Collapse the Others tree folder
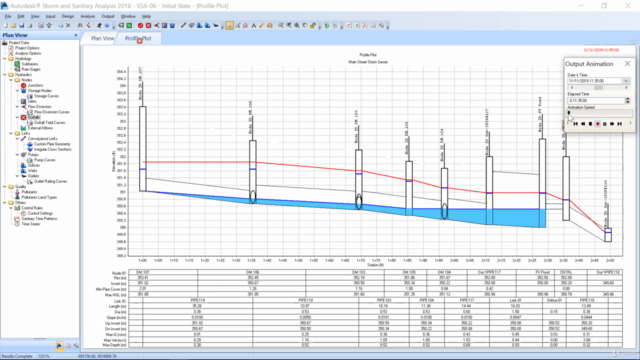 point(5,202)
